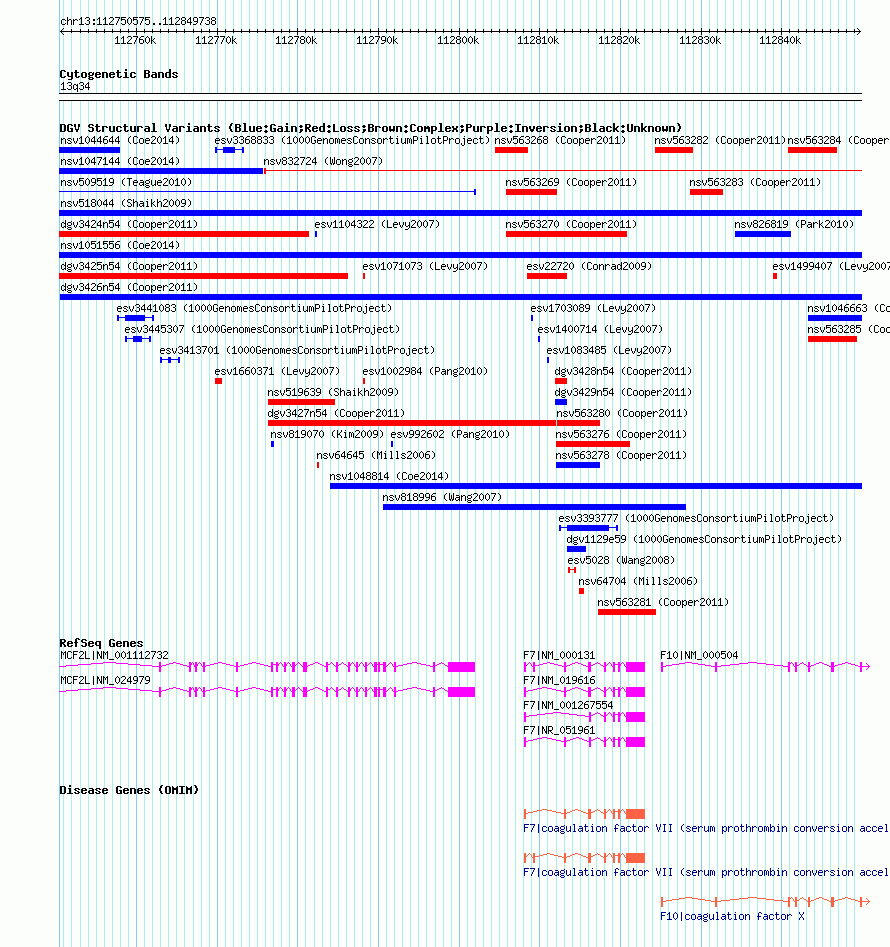The height and width of the screenshot is (947, 890).
Task: Click the dgv3428n54 (Cooper2011) label
Action: [x=623, y=371]
